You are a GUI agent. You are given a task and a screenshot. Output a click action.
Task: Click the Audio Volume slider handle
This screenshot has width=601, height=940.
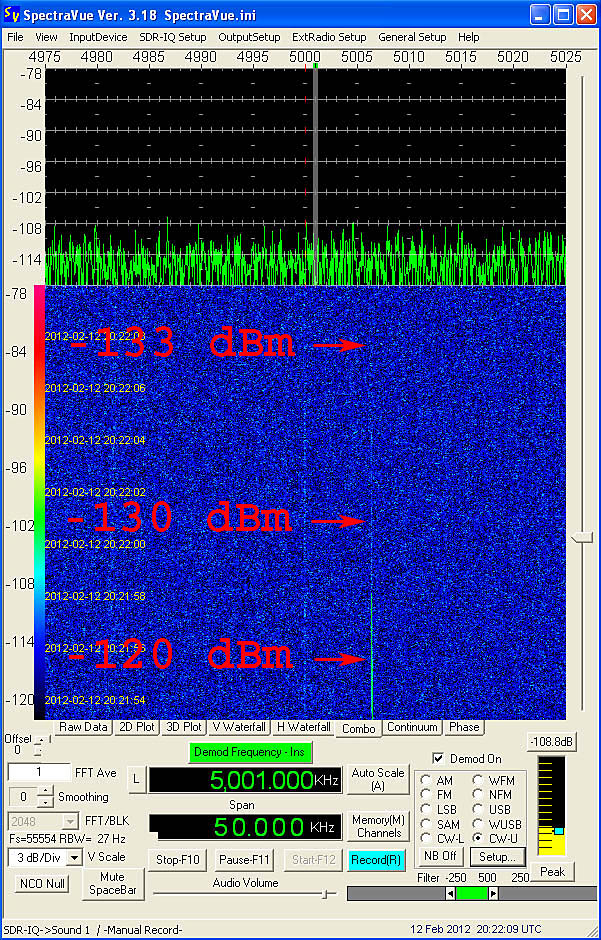[x=325, y=894]
